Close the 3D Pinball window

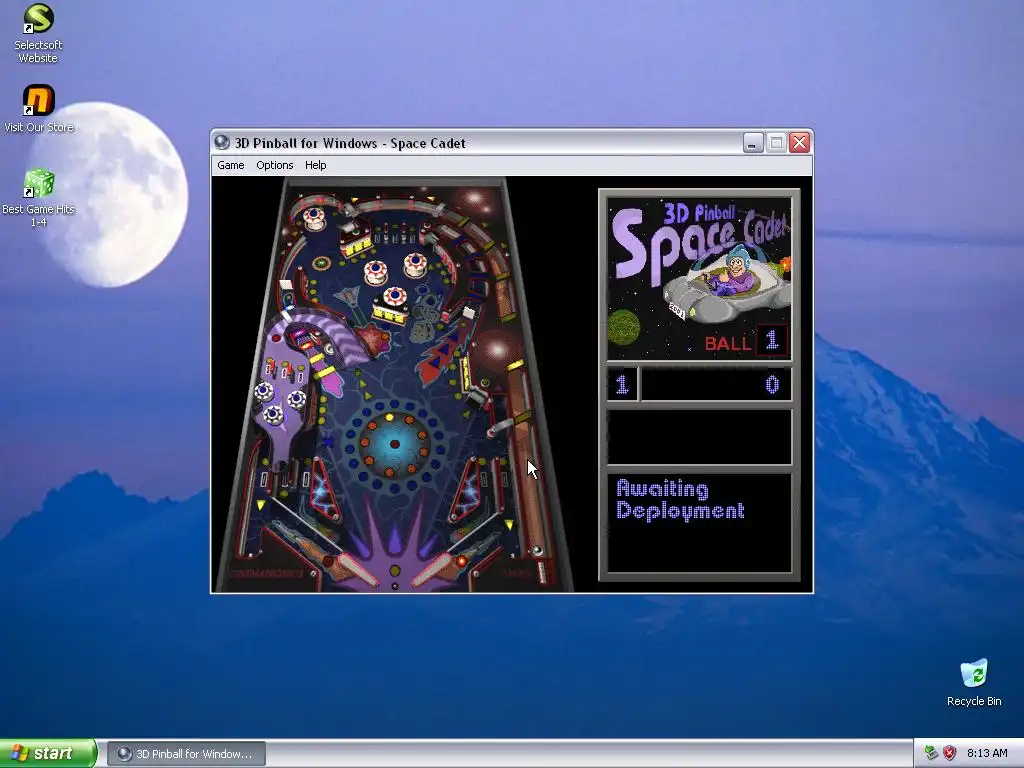pos(799,142)
